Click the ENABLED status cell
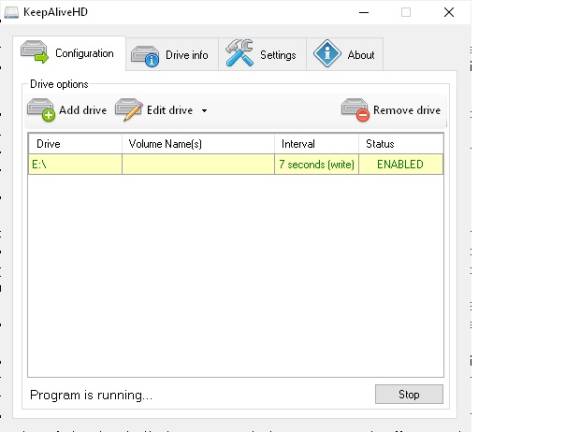Screen dimensions: 580x432 (x=401, y=164)
